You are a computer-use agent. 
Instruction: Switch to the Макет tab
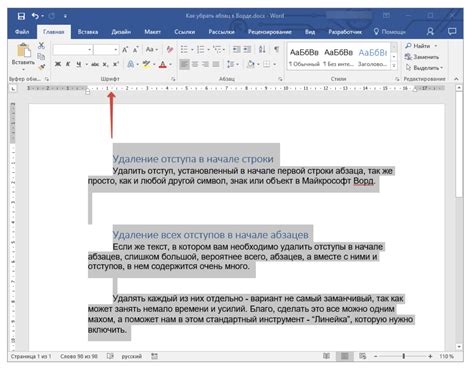pyautogui.click(x=152, y=32)
